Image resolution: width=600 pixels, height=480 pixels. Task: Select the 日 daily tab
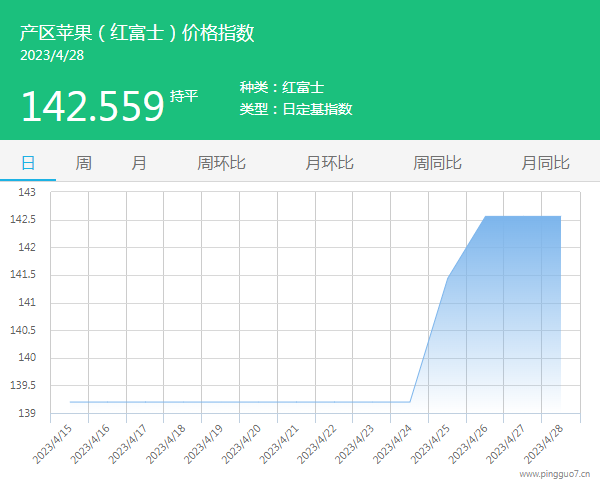[x=28, y=163]
